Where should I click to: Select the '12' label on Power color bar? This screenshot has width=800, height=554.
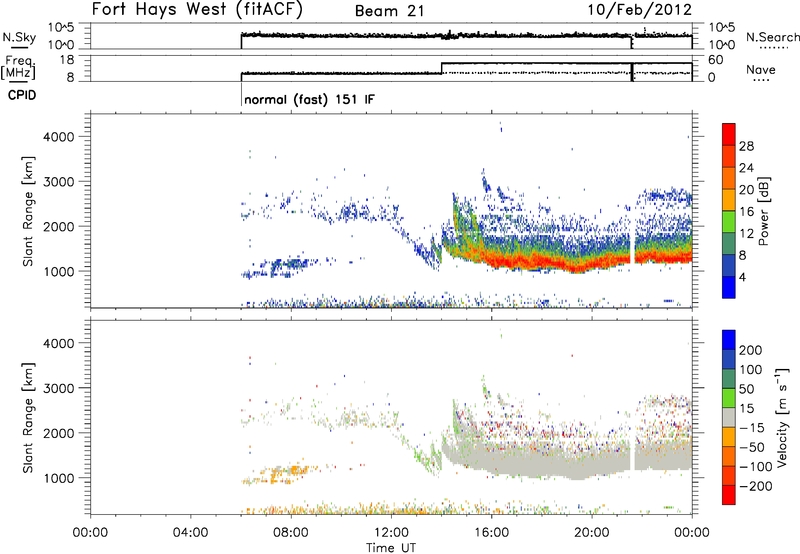pyautogui.click(x=746, y=234)
